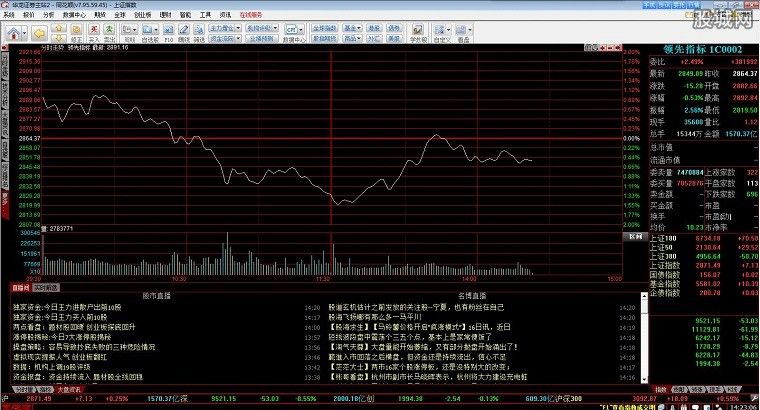Click the 全球指数 toolbar button
Screen dimensions: 760x410
point(322,26)
